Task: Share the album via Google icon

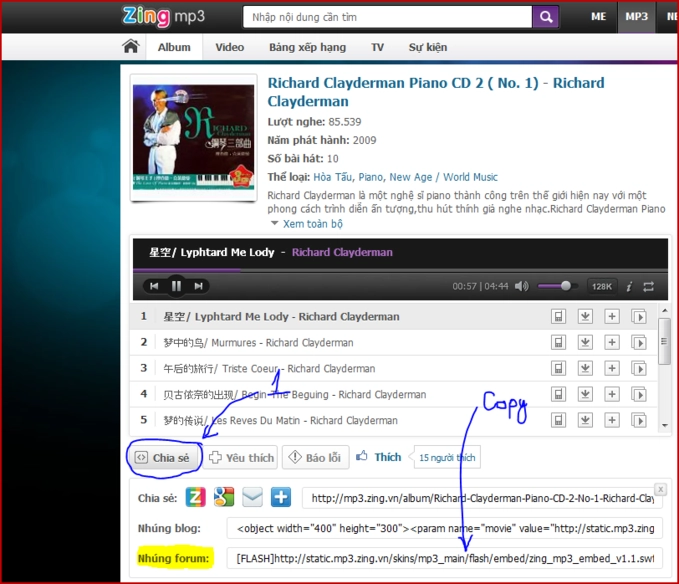Action: pyautogui.click(x=224, y=497)
